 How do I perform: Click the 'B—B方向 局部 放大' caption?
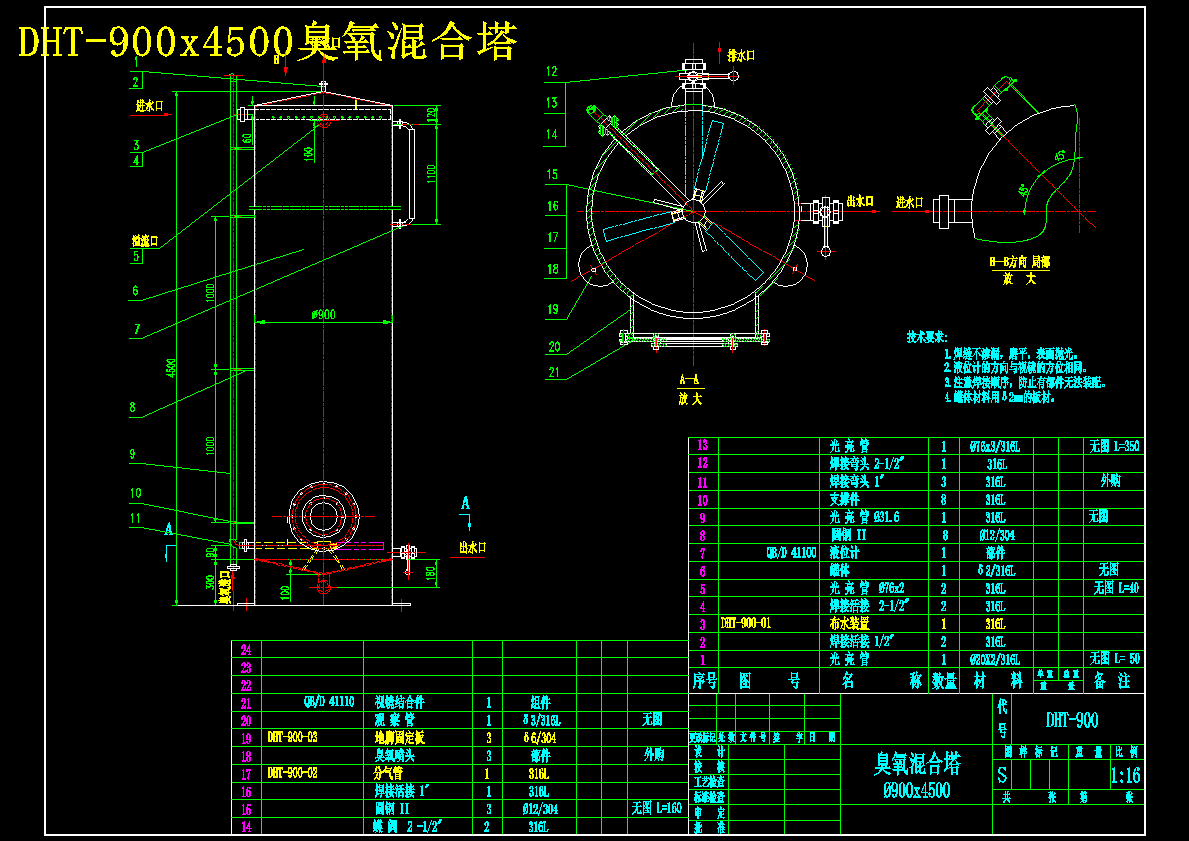(x=1020, y=269)
